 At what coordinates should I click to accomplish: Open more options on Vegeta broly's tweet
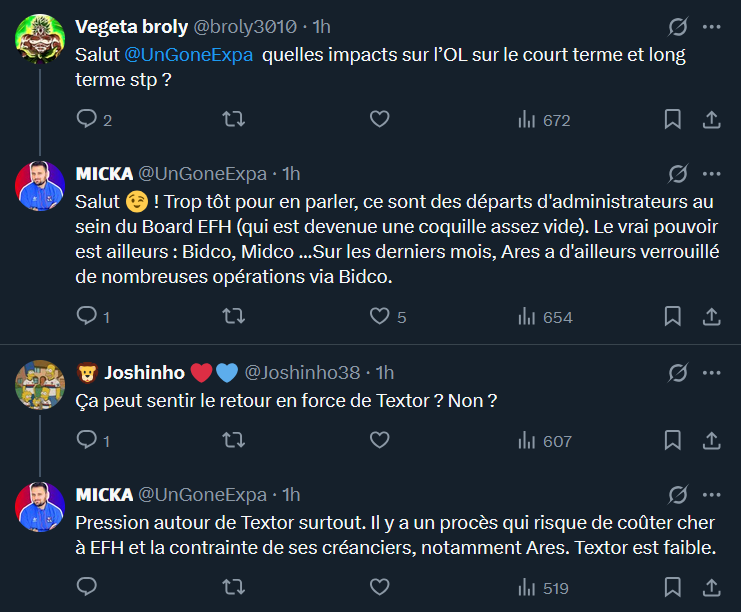click(x=712, y=27)
